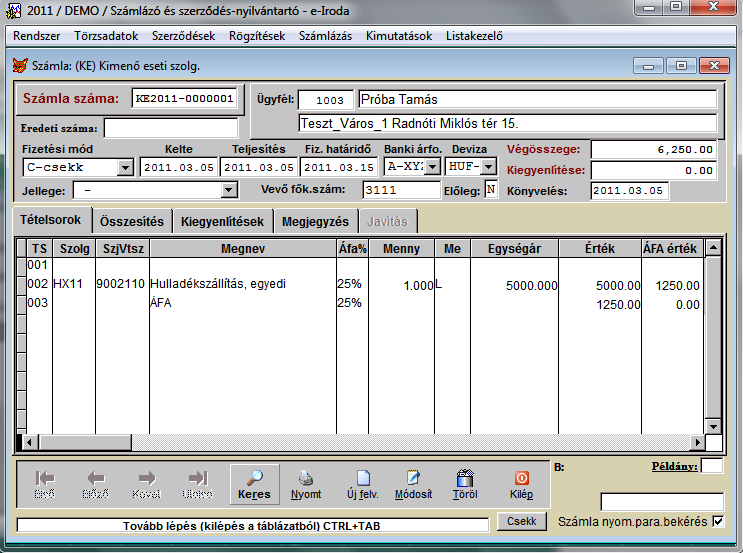Open the Deviza currency dropdown
The image size is (743, 553).
pyautogui.click(x=489, y=167)
